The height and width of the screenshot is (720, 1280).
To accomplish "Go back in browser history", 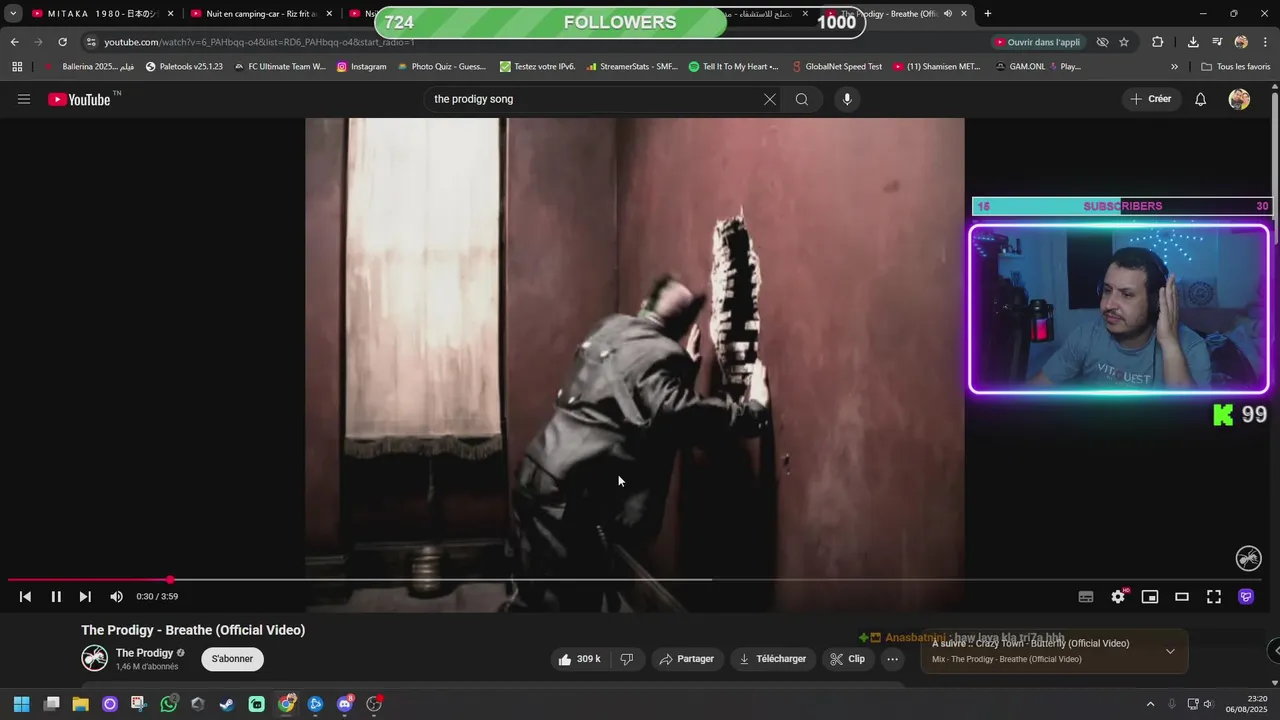I will [14, 42].
